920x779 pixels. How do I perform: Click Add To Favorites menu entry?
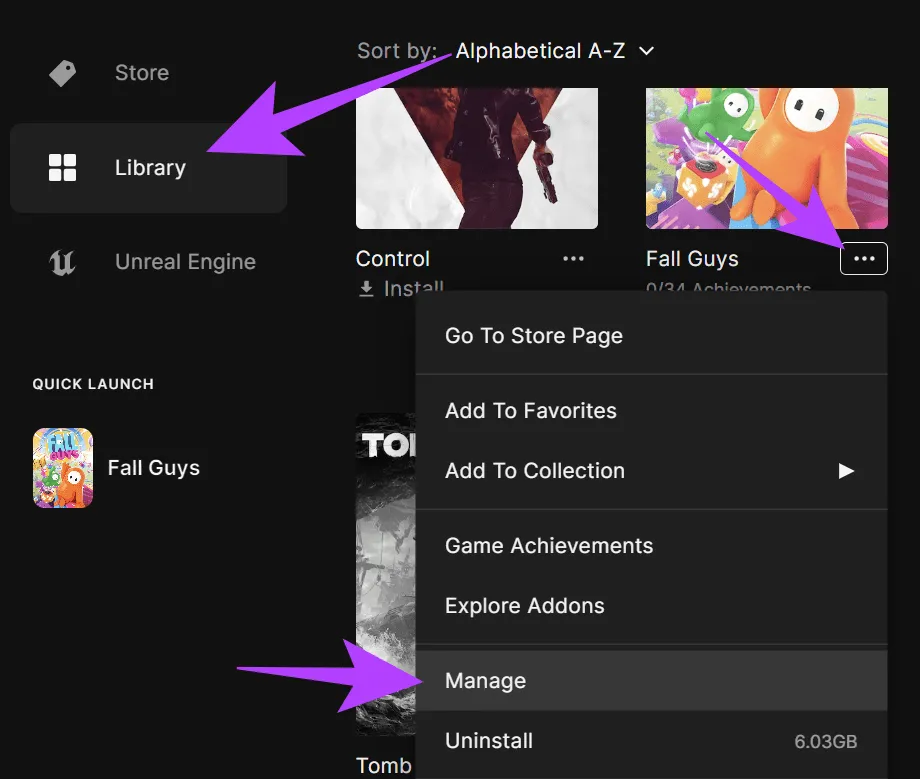click(530, 411)
